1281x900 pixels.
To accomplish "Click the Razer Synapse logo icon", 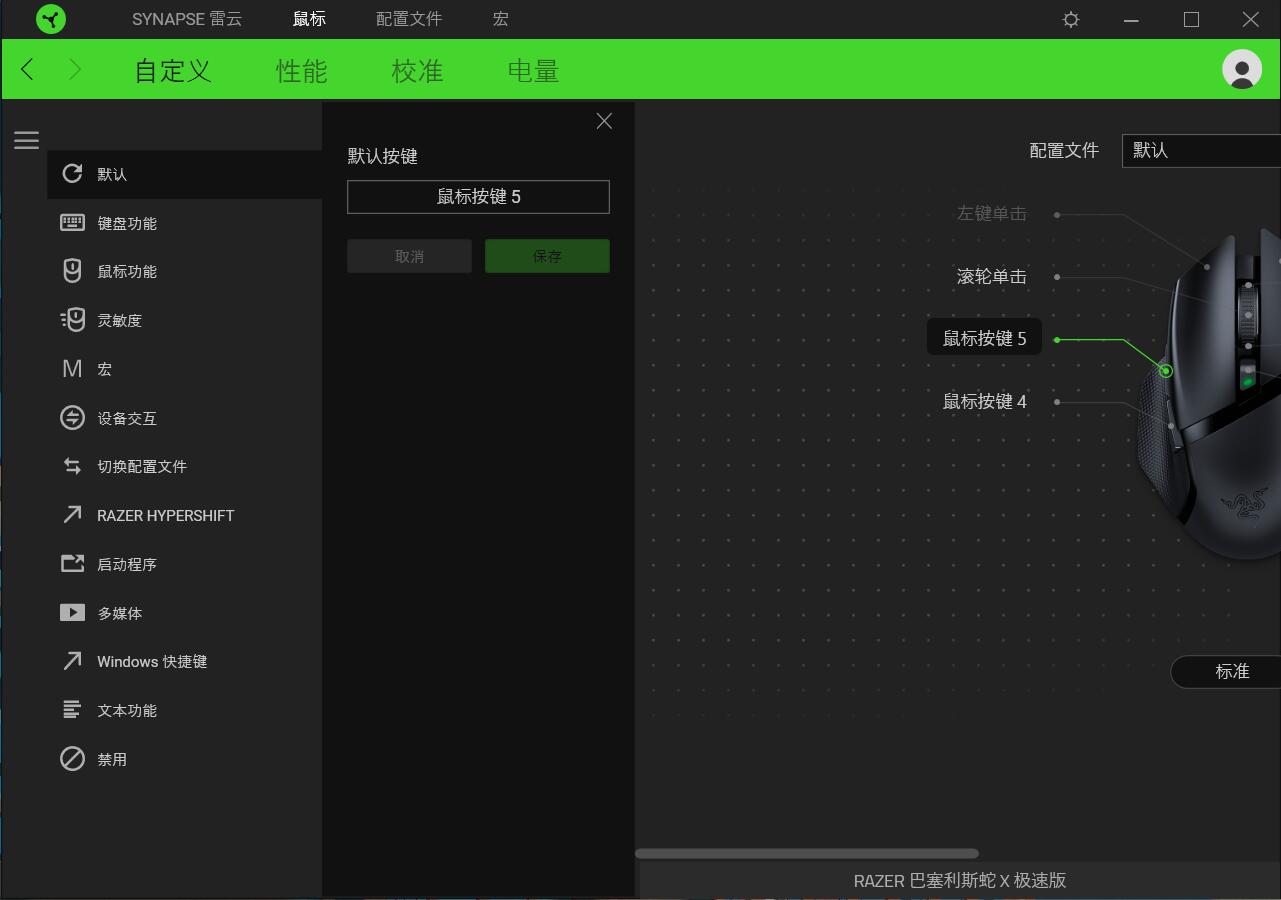I will point(51,19).
